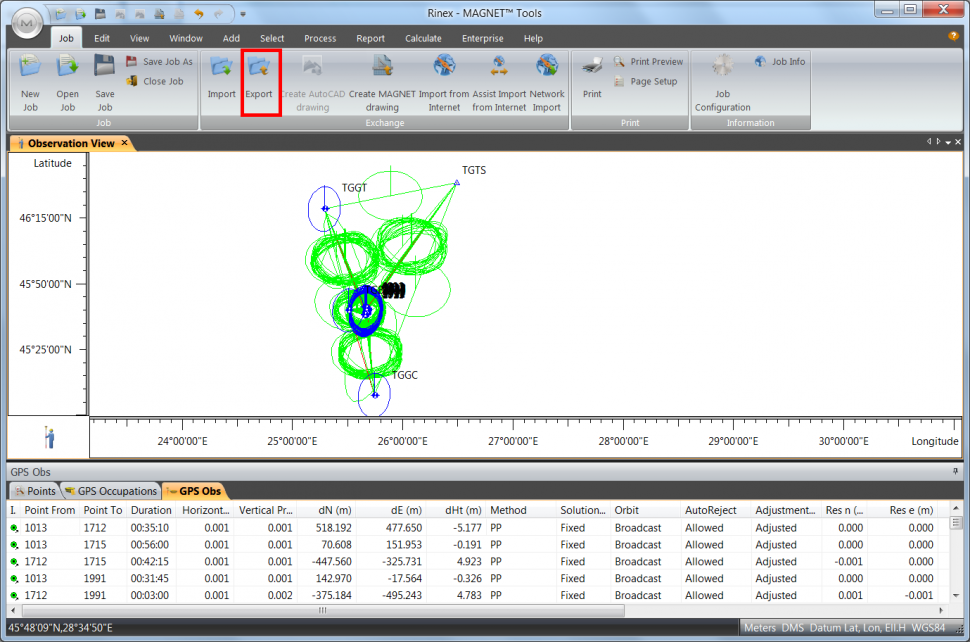Image resolution: width=970 pixels, height=642 pixels.
Task: Switch to the GPS Occupations tab
Action: (111, 491)
